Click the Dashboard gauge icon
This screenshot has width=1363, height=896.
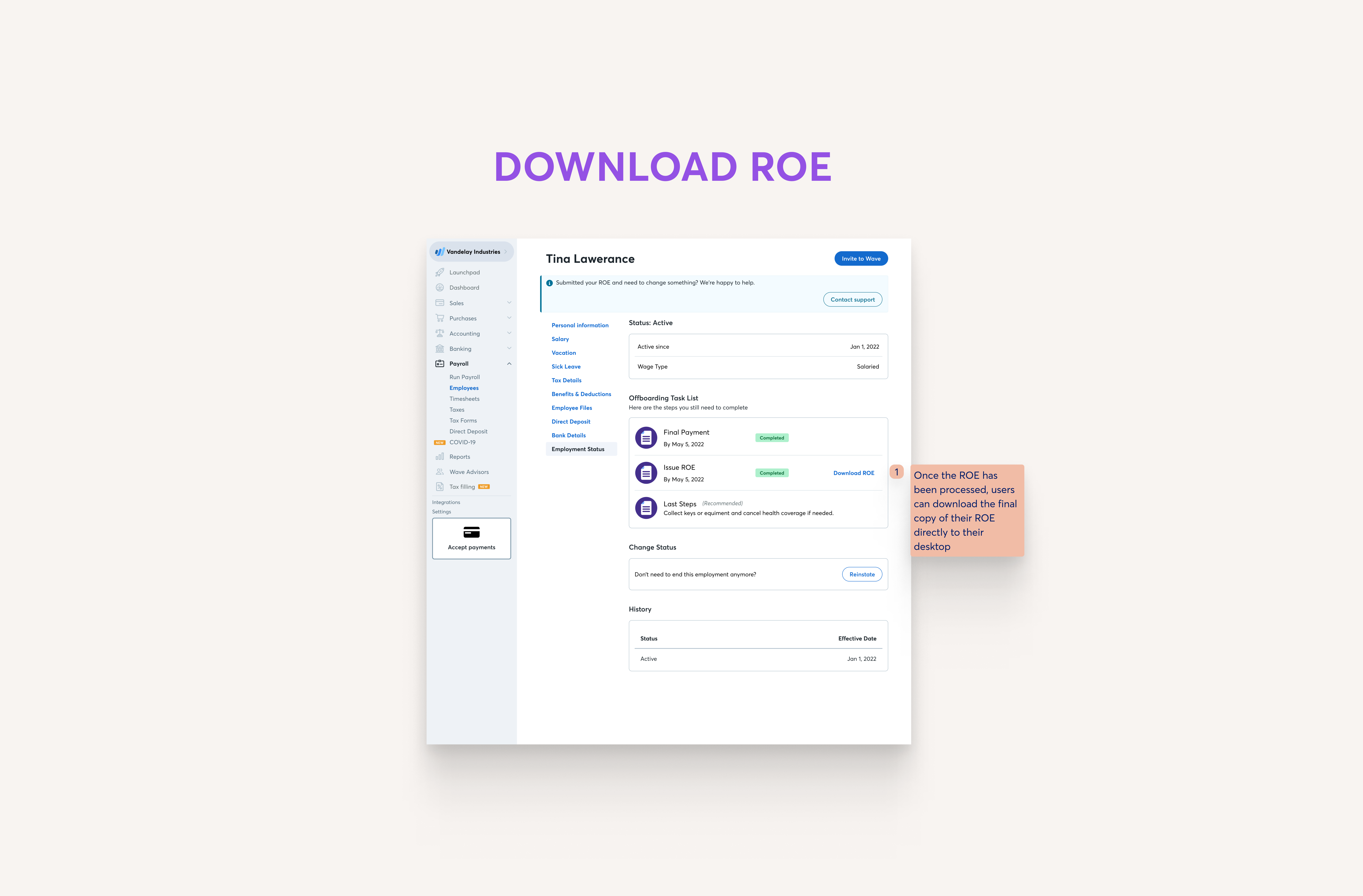pos(440,288)
